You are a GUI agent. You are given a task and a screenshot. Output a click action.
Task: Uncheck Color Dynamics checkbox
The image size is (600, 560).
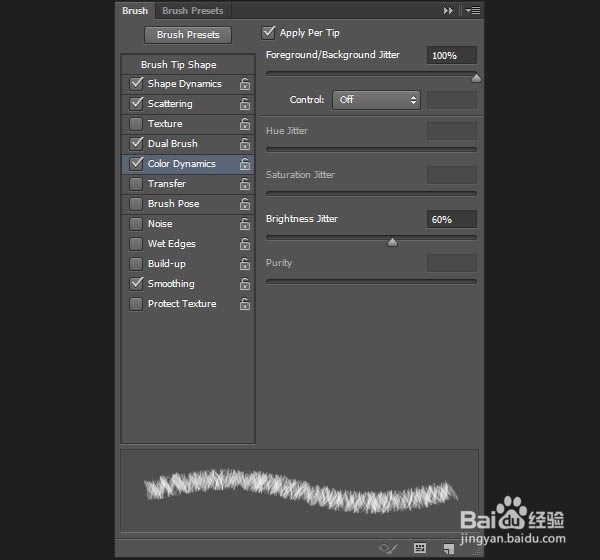click(x=136, y=164)
